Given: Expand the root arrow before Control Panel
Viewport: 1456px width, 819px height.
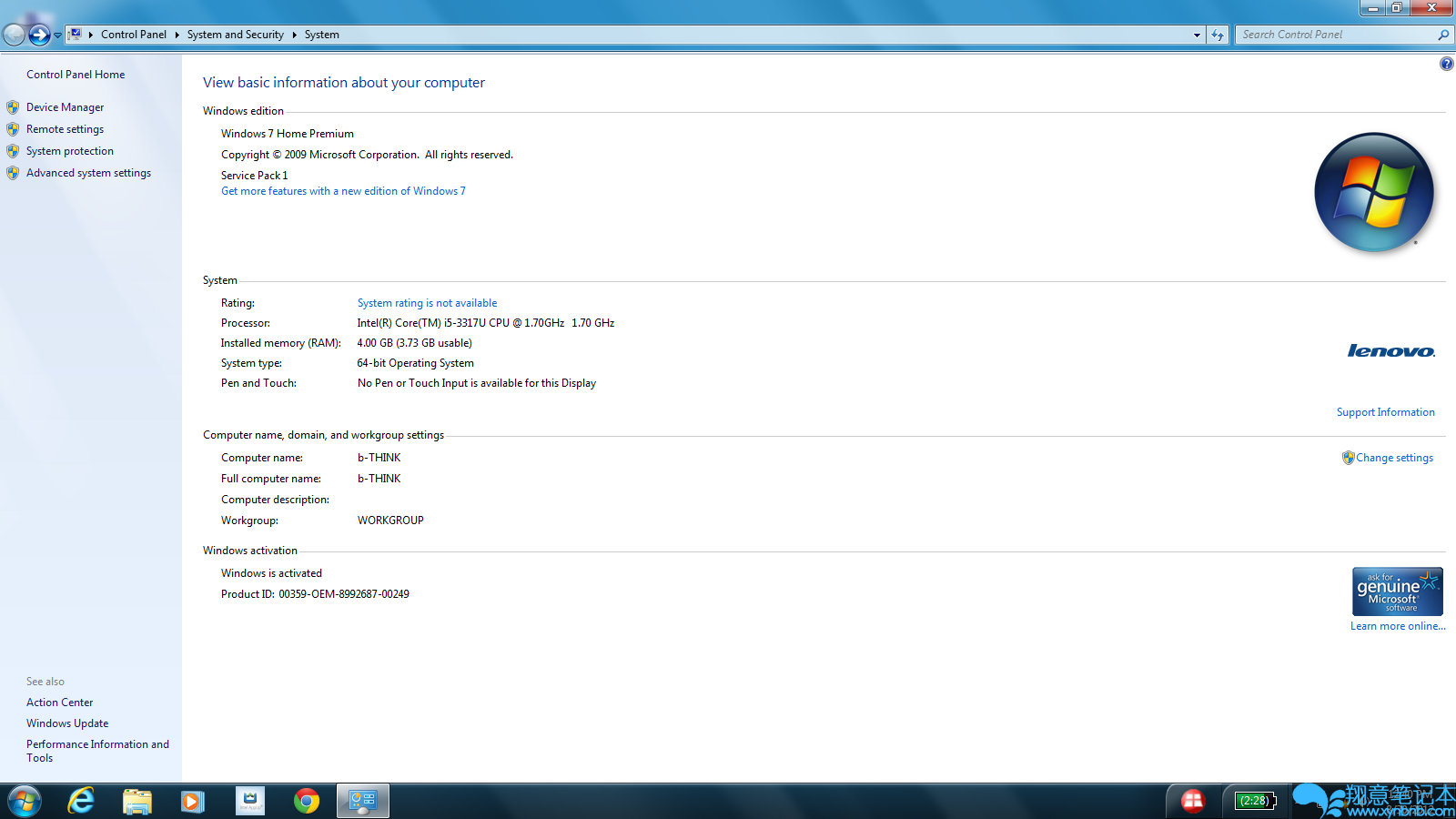Looking at the screenshot, I should [91, 35].
